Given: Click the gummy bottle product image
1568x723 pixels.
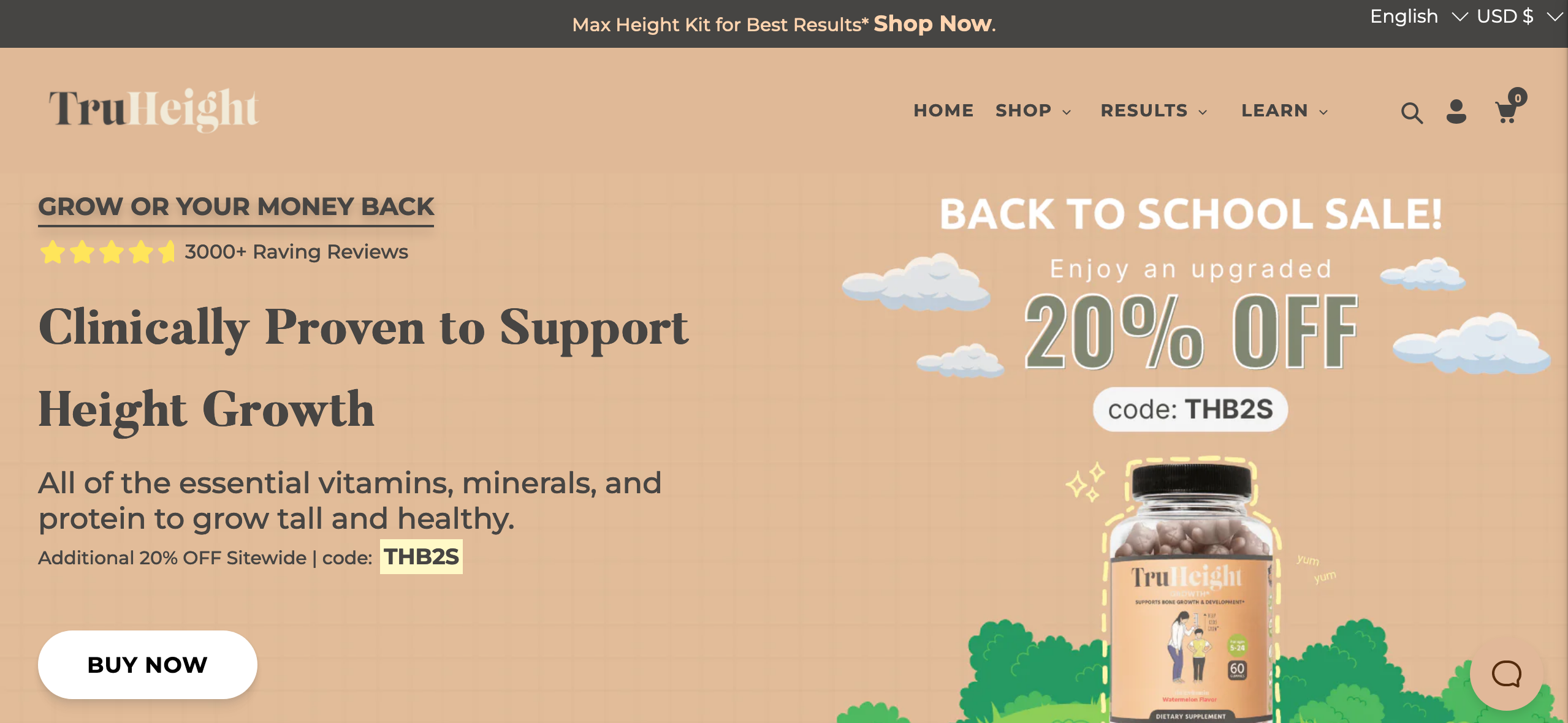Looking at the screenshot, I should (1190, 591).
